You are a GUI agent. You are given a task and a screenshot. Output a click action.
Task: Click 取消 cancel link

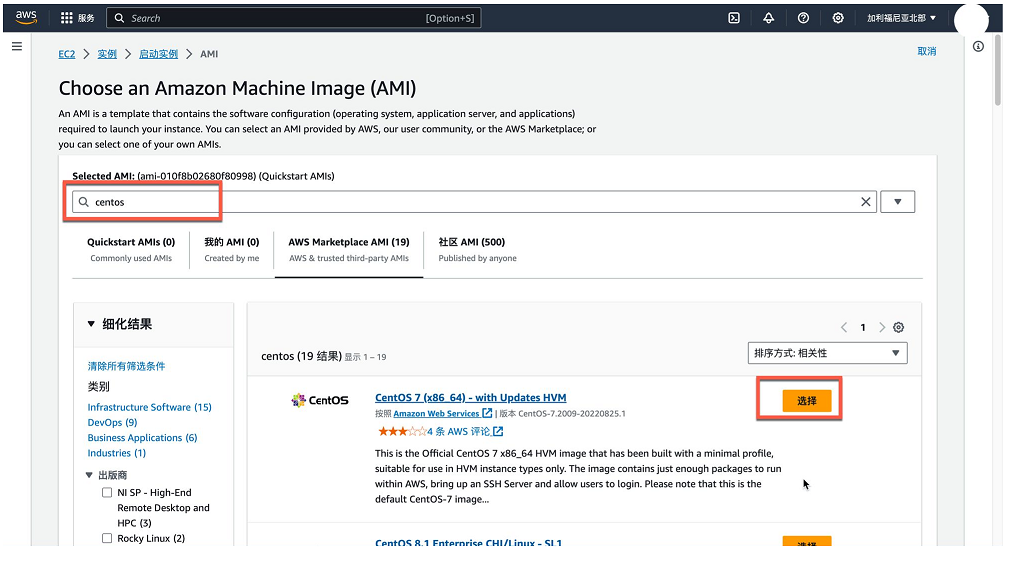[926, 51]
